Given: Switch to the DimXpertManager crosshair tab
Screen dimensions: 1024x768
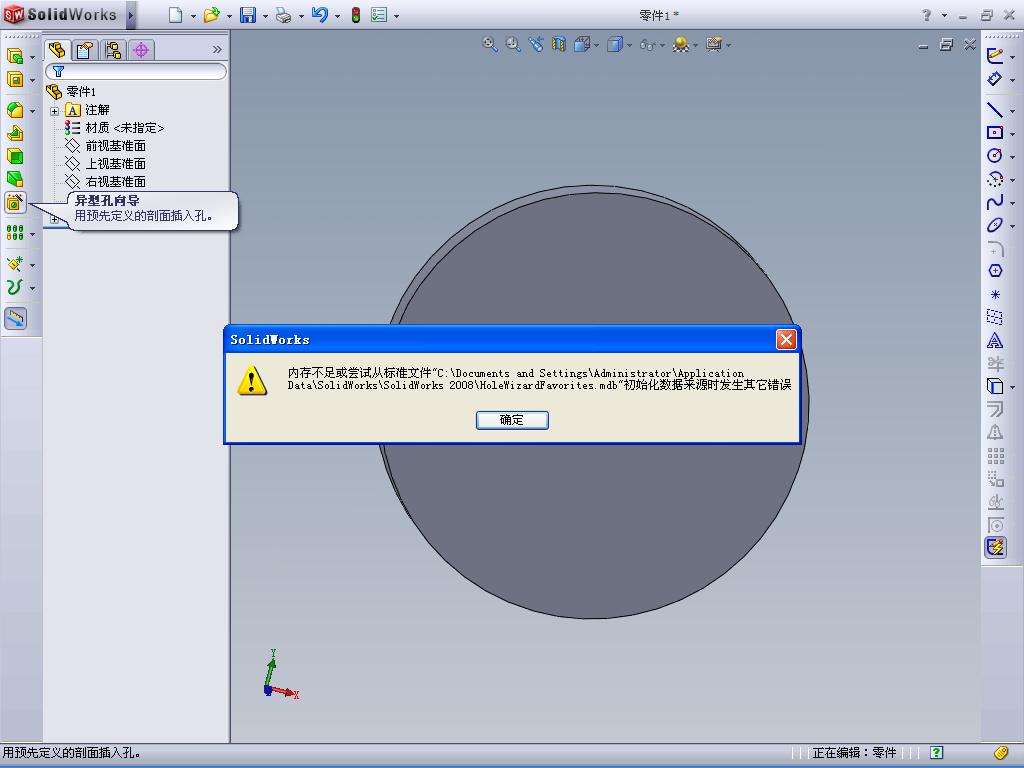Looking at the screenshot, I should [141, 50].
